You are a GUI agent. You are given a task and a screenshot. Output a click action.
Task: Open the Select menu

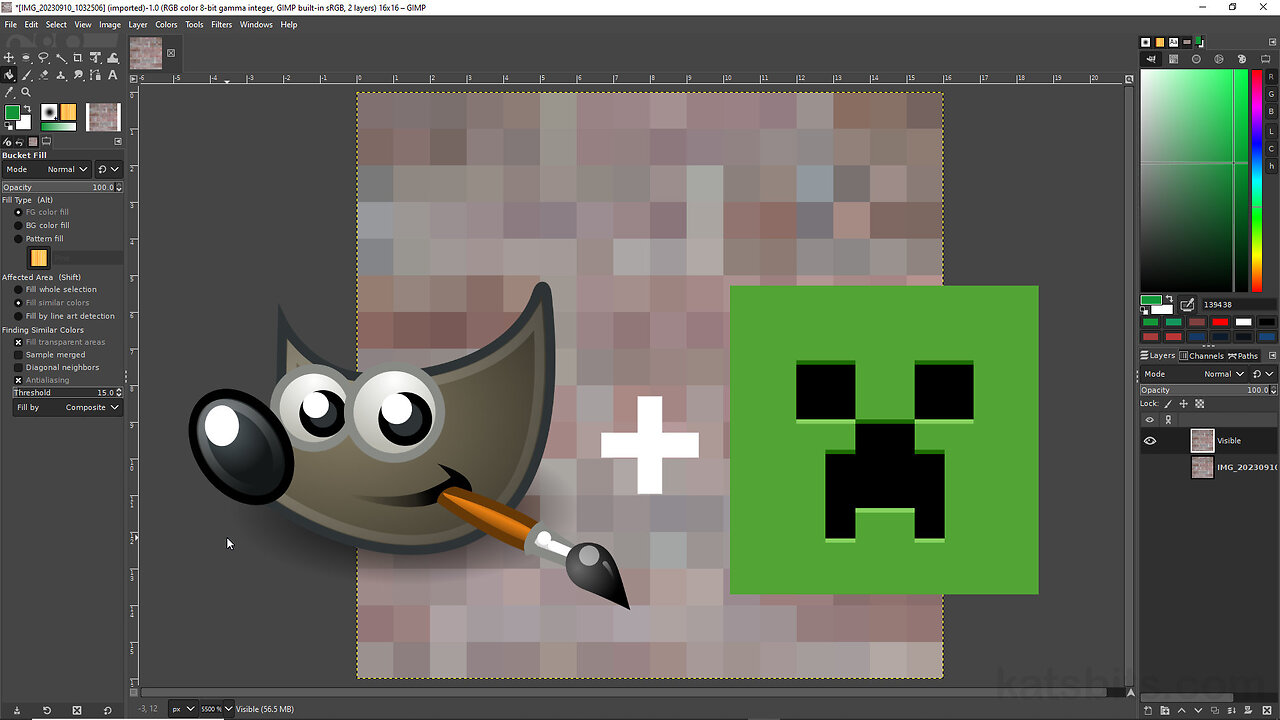click(x=56, y=24)
